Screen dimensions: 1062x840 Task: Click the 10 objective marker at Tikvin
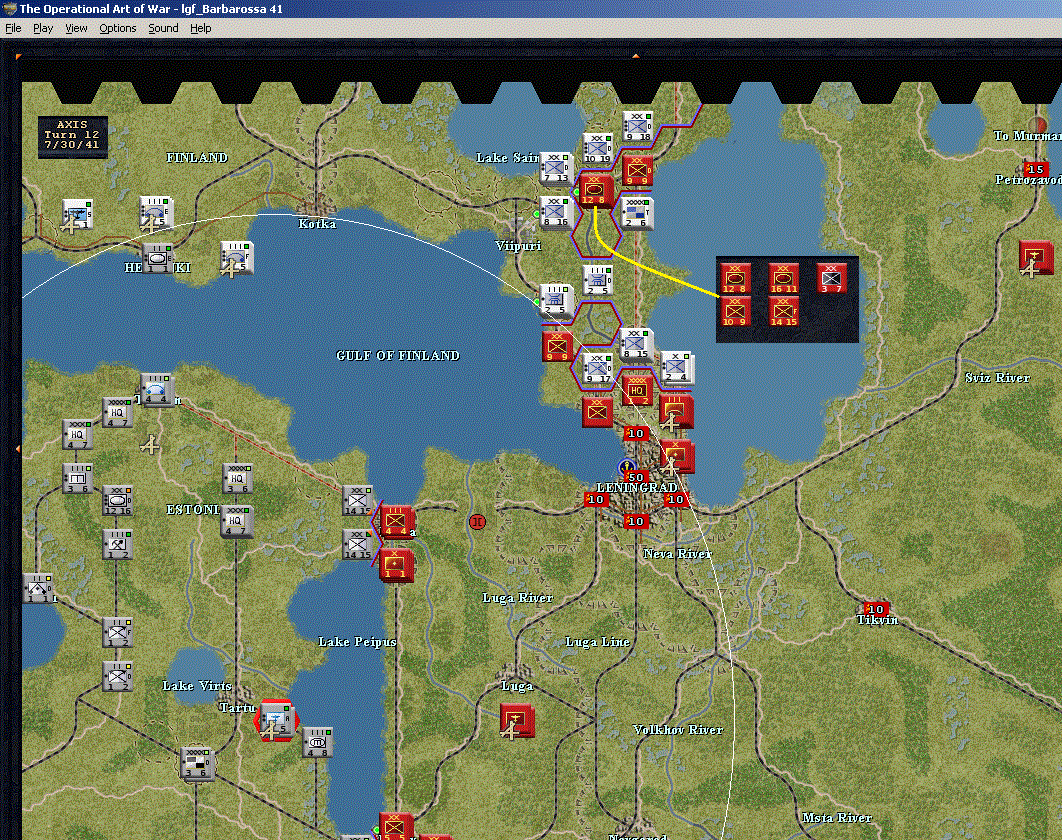pos(876,609)
